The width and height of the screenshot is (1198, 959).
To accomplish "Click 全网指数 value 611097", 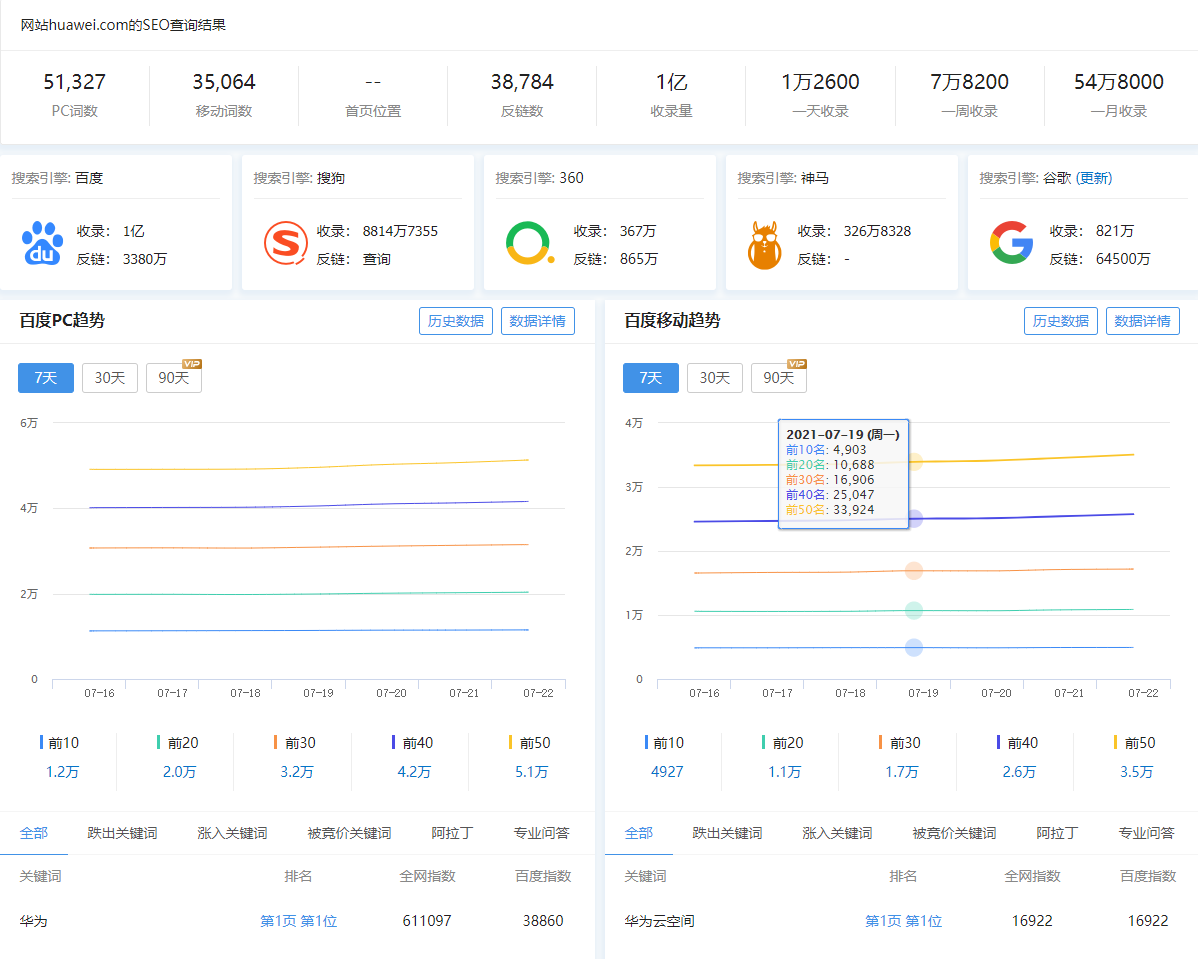I will click(x=427, y=921).
